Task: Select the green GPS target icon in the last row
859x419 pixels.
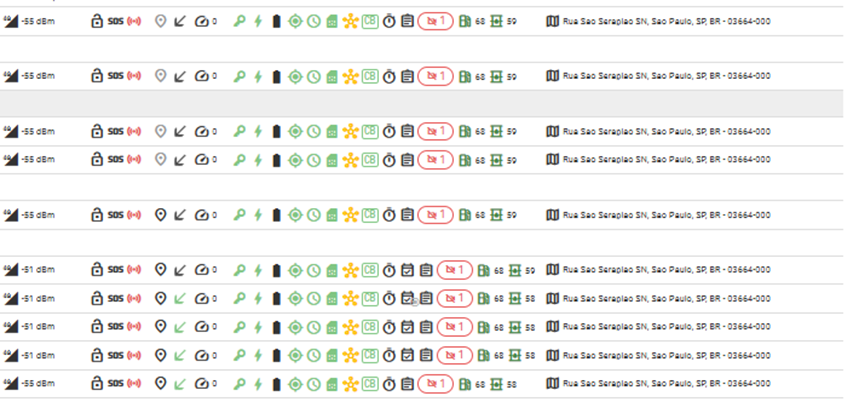Action: tap(295, 384)
